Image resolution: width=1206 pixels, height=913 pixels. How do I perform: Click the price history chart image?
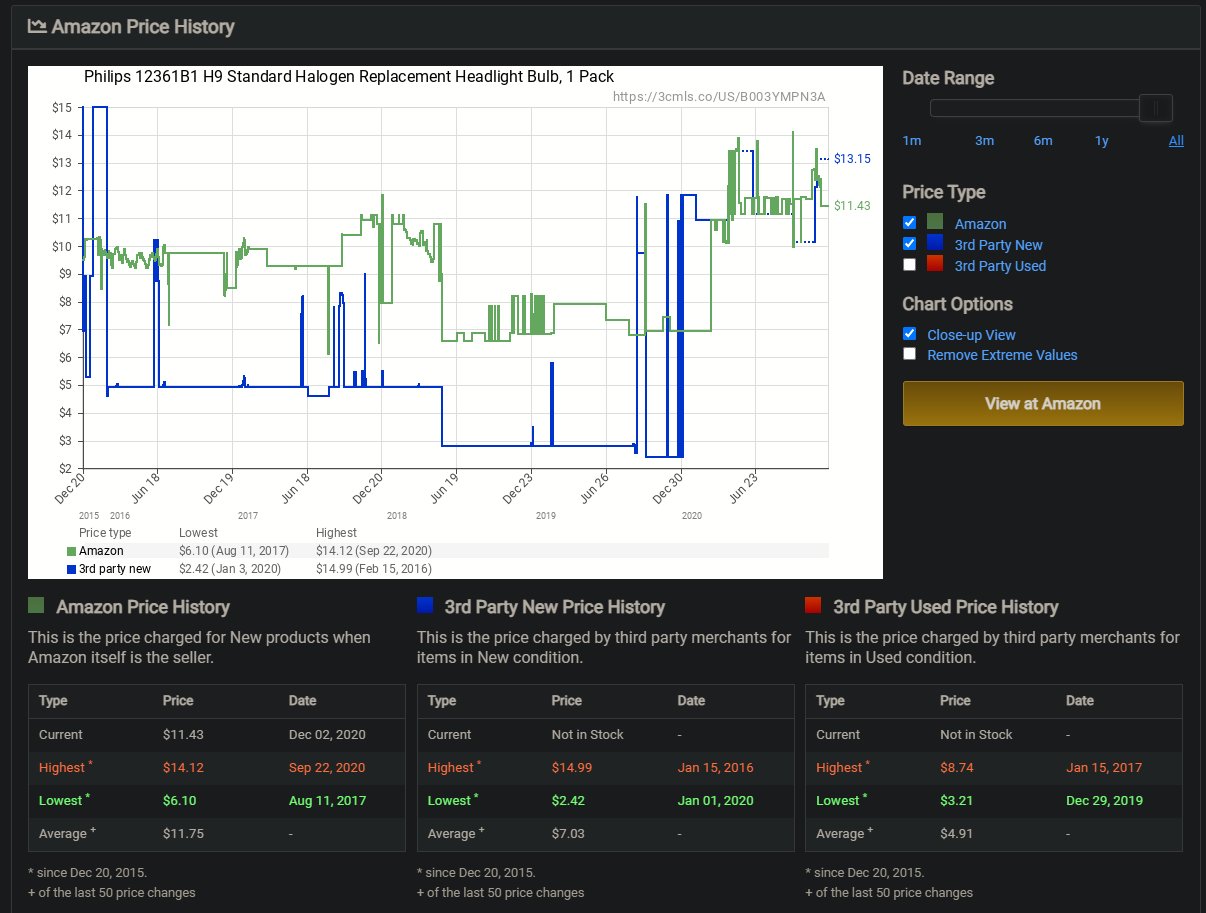tap(455, 322)
